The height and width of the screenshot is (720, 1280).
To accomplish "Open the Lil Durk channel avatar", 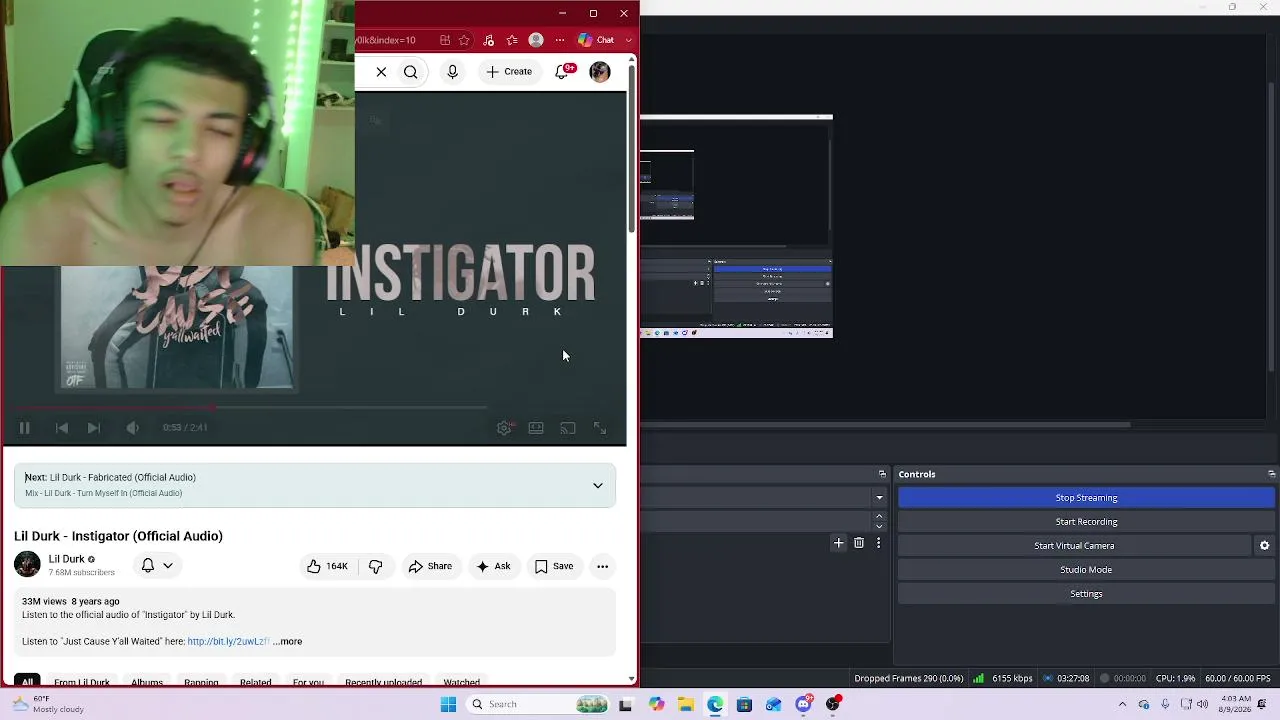I will 27,565.
